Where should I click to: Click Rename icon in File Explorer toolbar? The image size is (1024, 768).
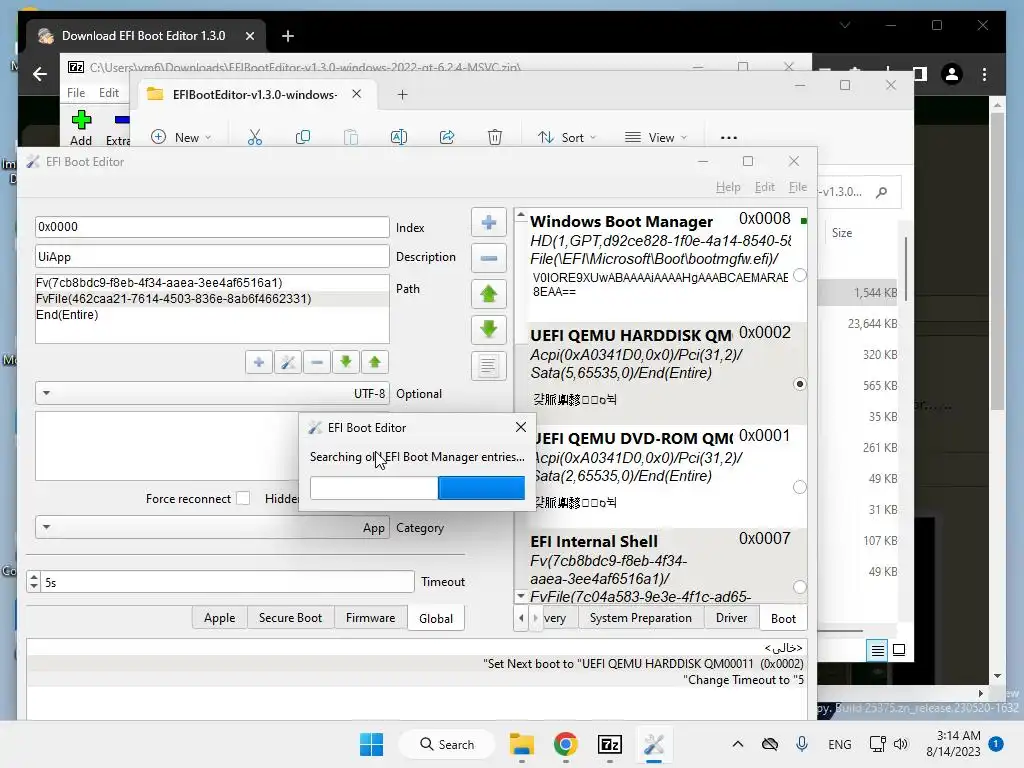click(x=398, y=137)
